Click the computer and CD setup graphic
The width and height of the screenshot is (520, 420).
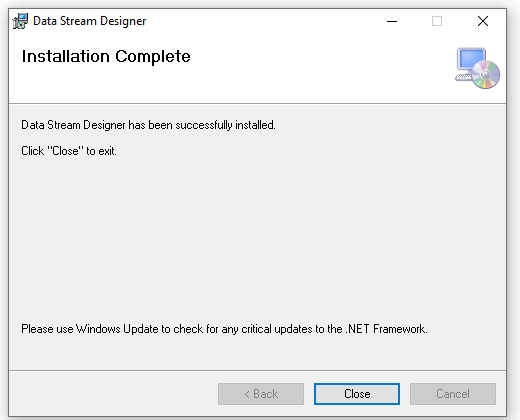pos(477,68)
